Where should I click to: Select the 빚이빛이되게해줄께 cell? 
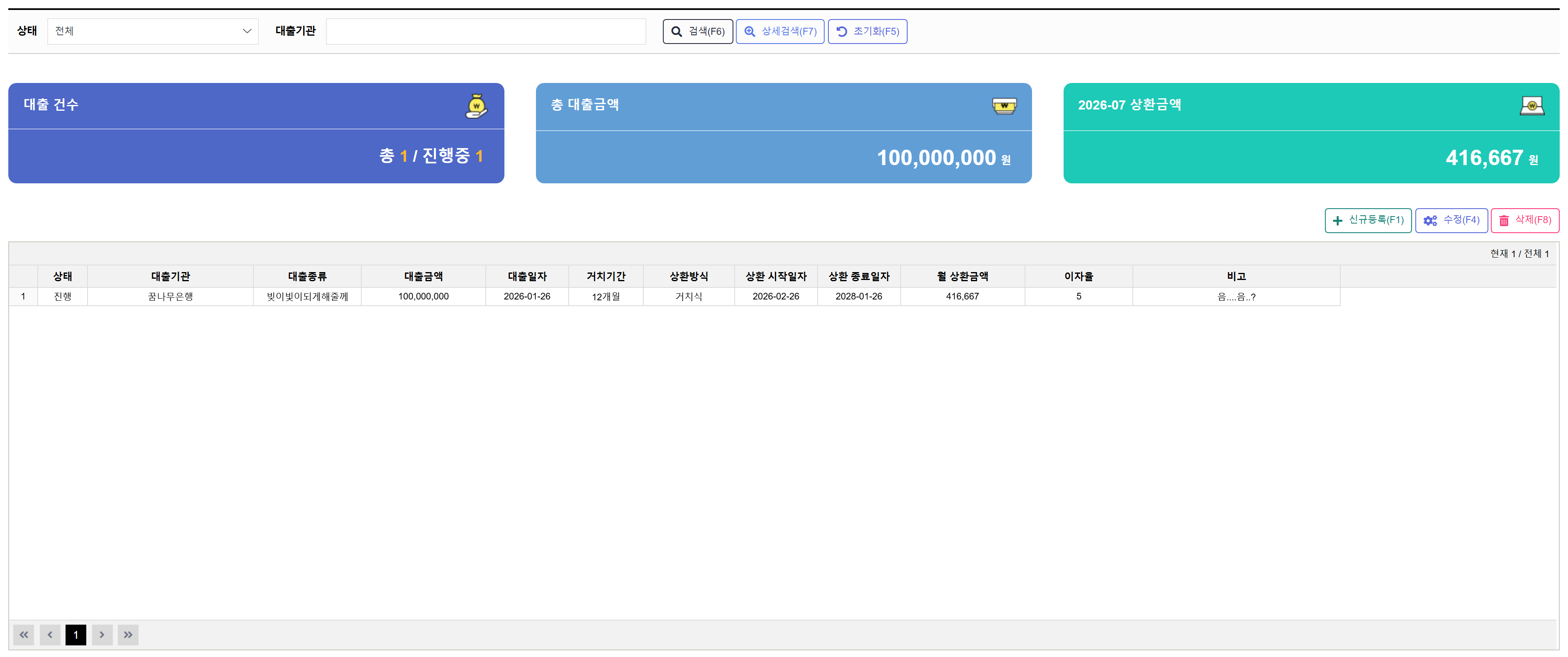(x=307, y=297)
